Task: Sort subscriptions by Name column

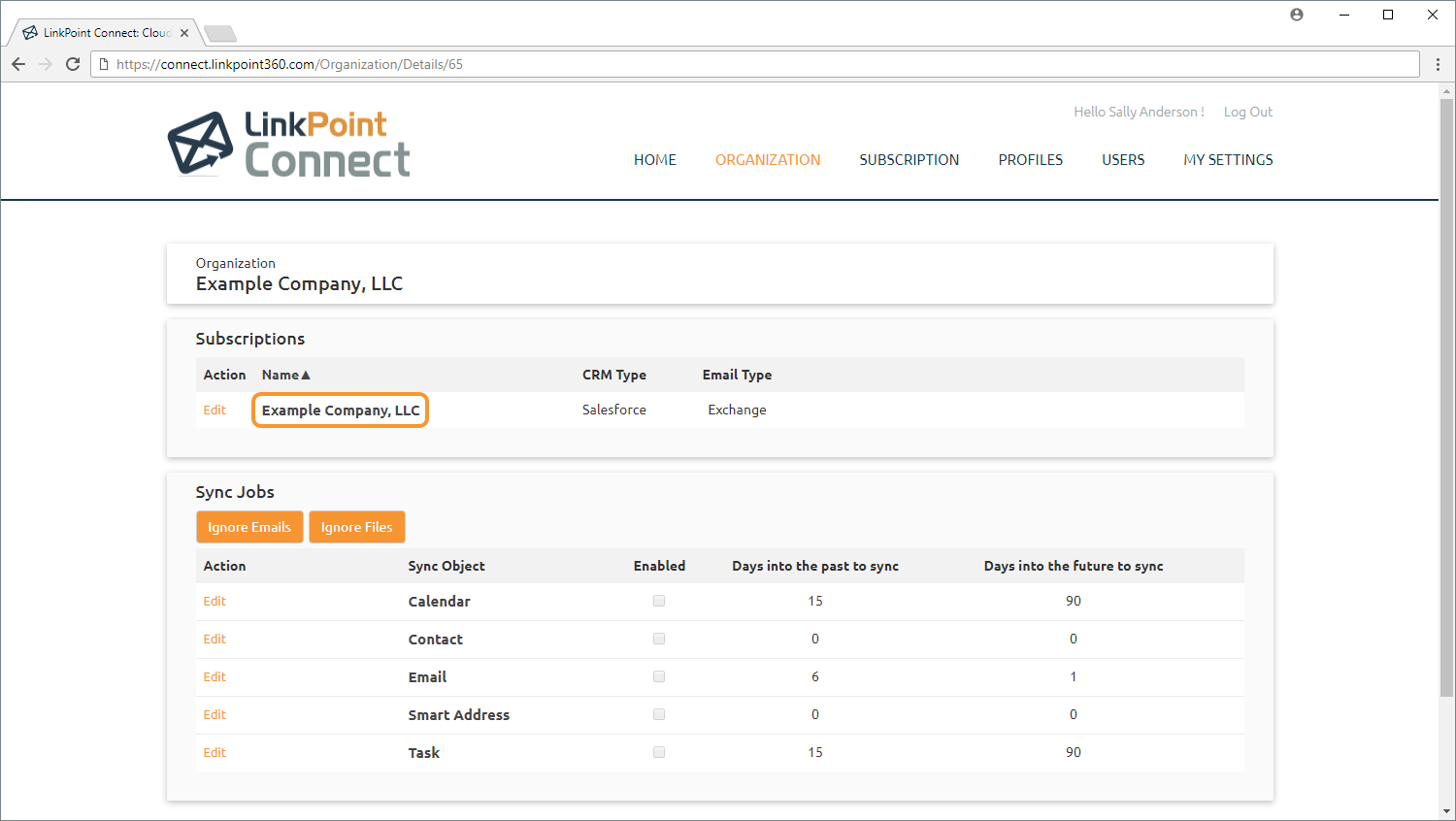Action: coord(285,375)
